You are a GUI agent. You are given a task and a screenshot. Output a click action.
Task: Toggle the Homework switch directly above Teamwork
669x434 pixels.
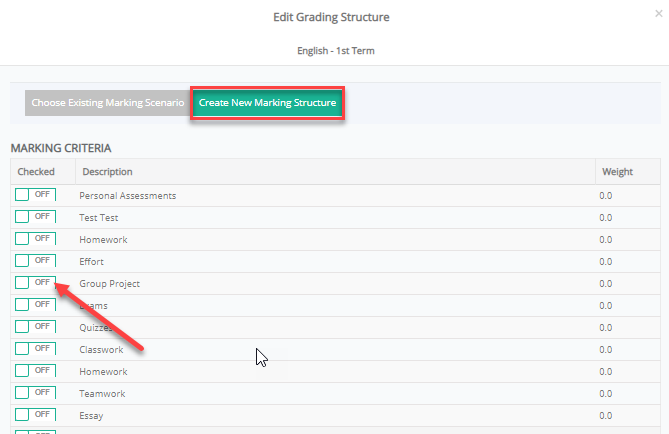pos(35,370)
